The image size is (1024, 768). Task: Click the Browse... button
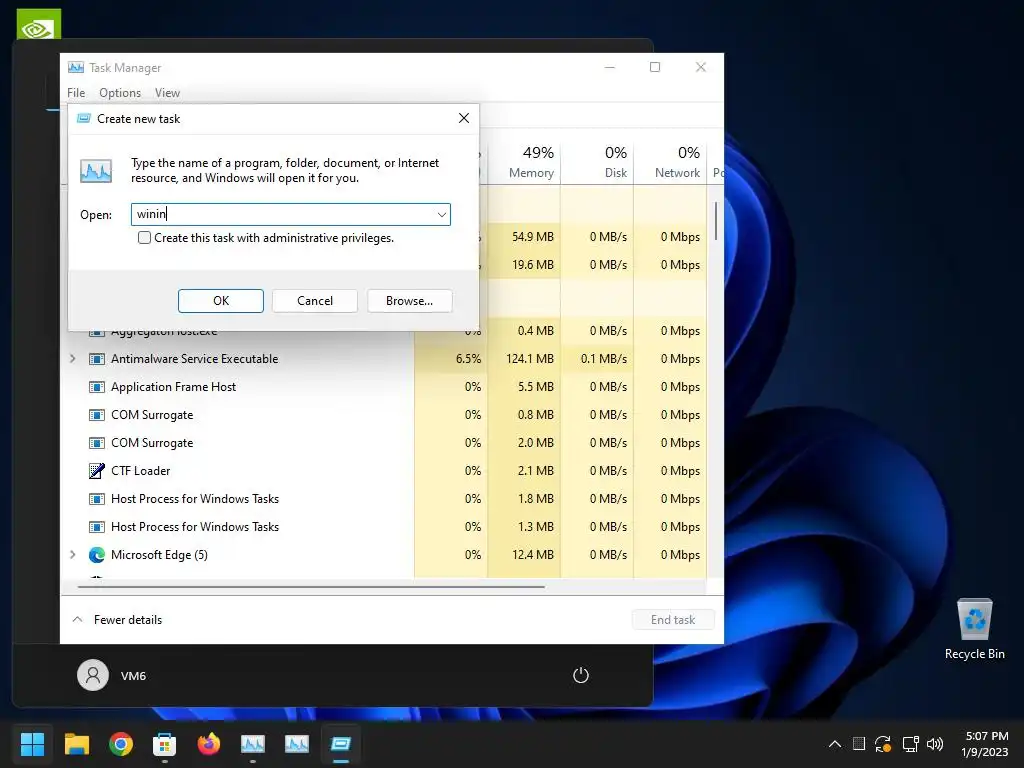[409, 300]
